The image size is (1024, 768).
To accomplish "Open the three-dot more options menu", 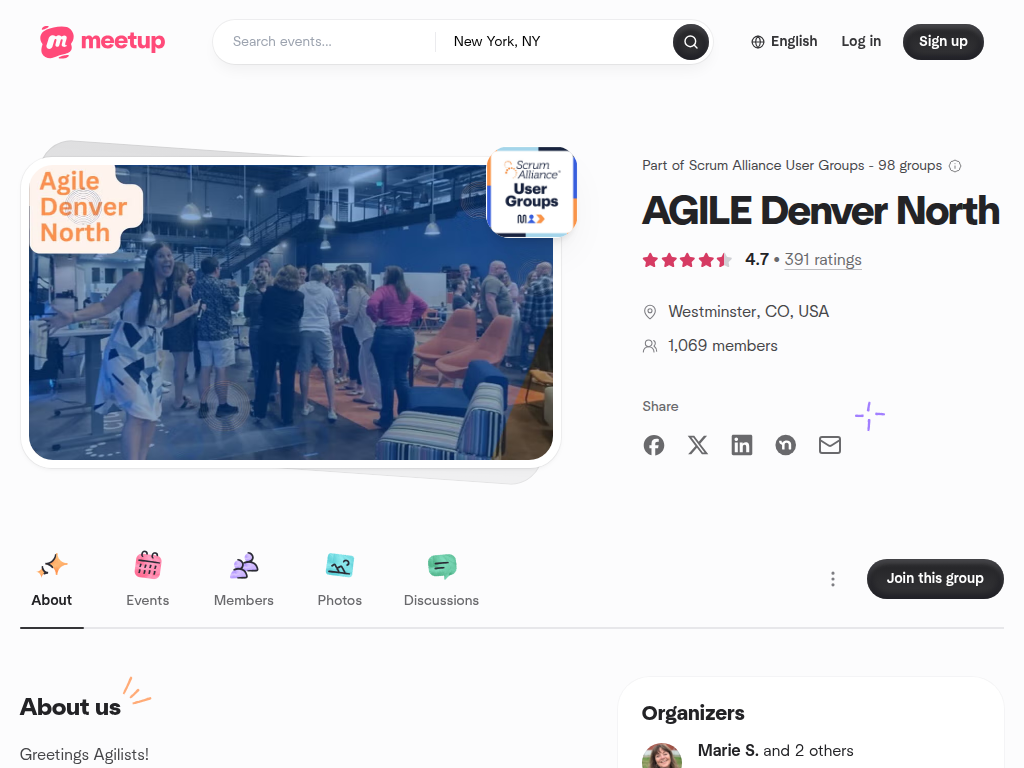I will pos(833,579).
